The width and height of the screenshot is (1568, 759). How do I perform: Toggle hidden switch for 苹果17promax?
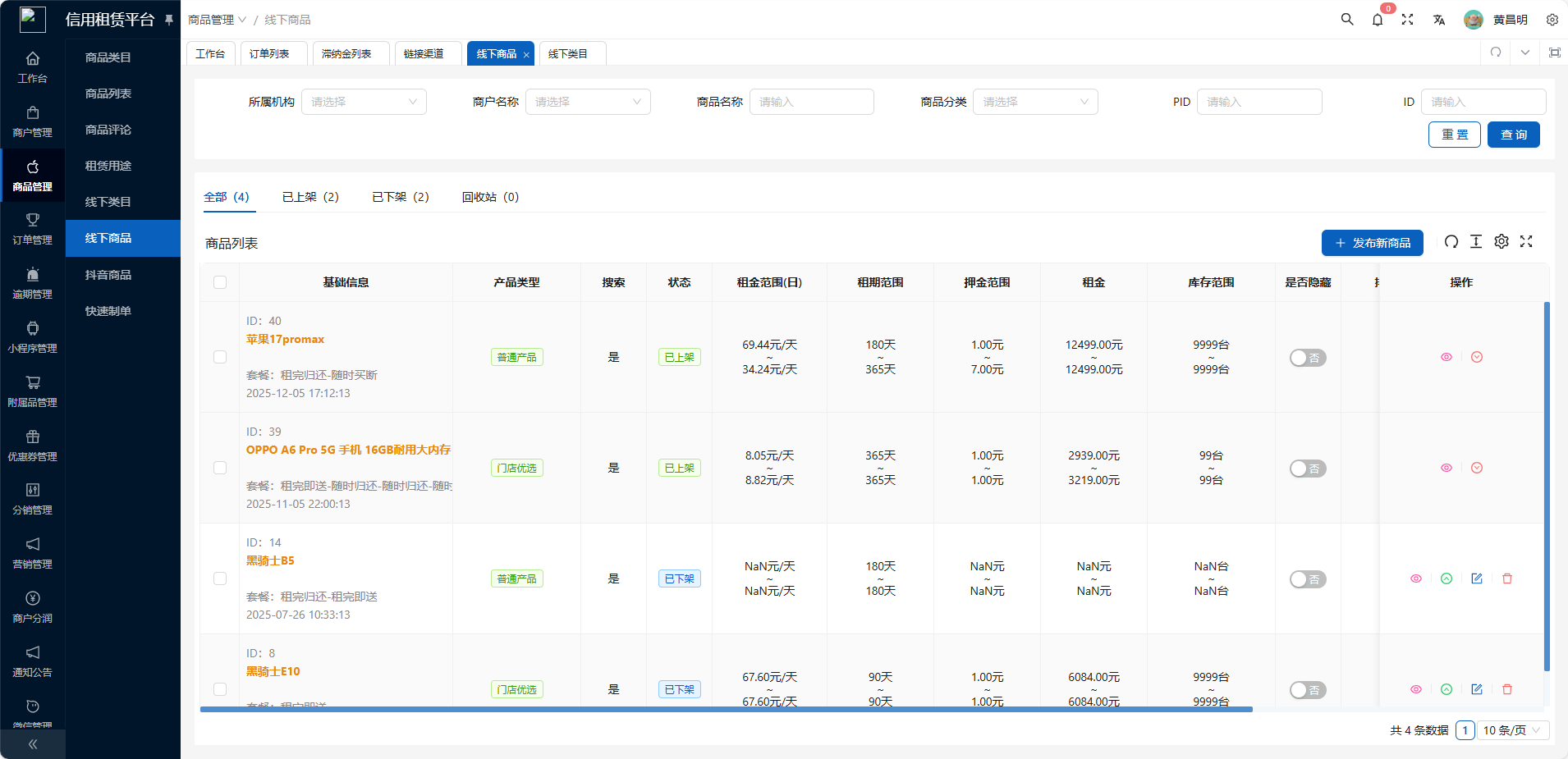click(x=1307, y=358)
